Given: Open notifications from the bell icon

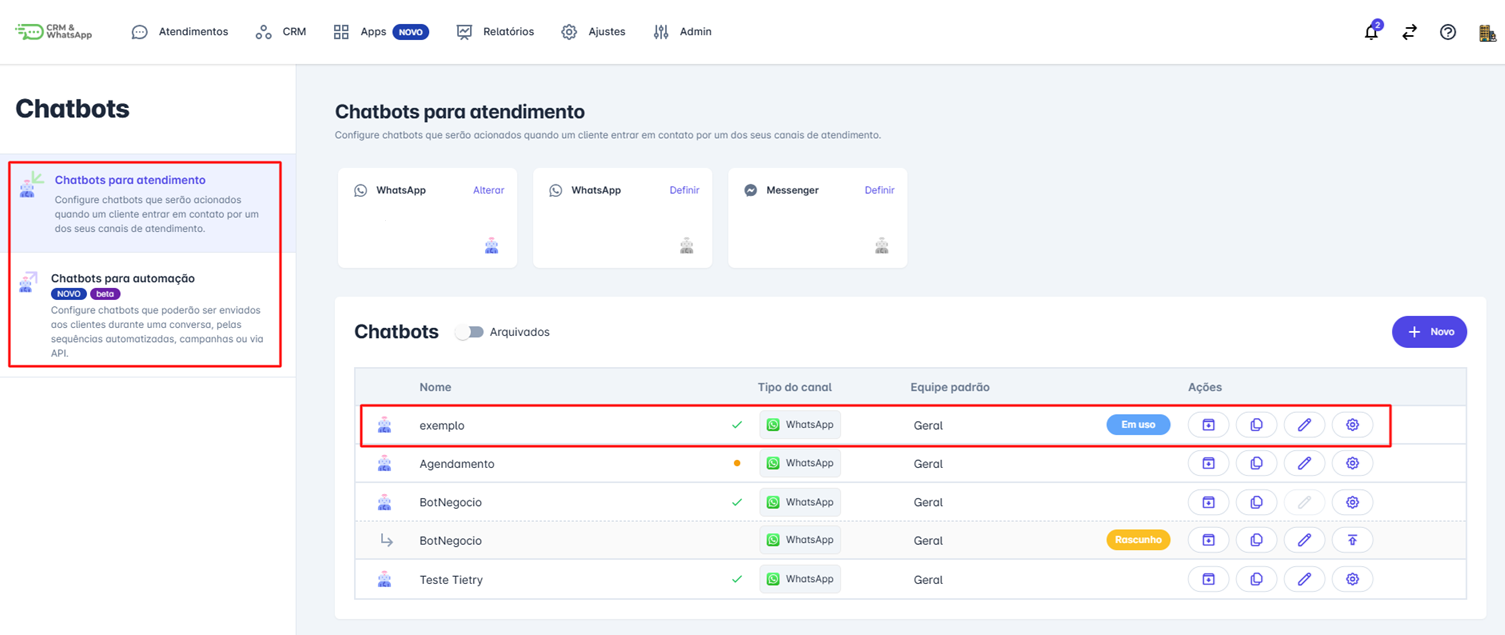Looking at the screenshot, I should (x=1370, y=31).
